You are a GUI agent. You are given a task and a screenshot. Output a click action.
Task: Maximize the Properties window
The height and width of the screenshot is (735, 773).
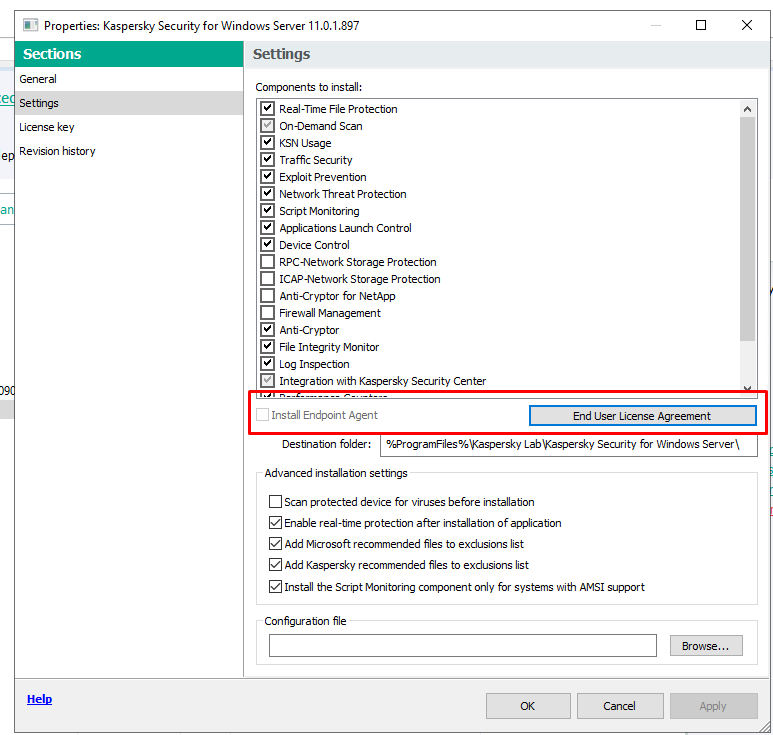pos(701,25)
